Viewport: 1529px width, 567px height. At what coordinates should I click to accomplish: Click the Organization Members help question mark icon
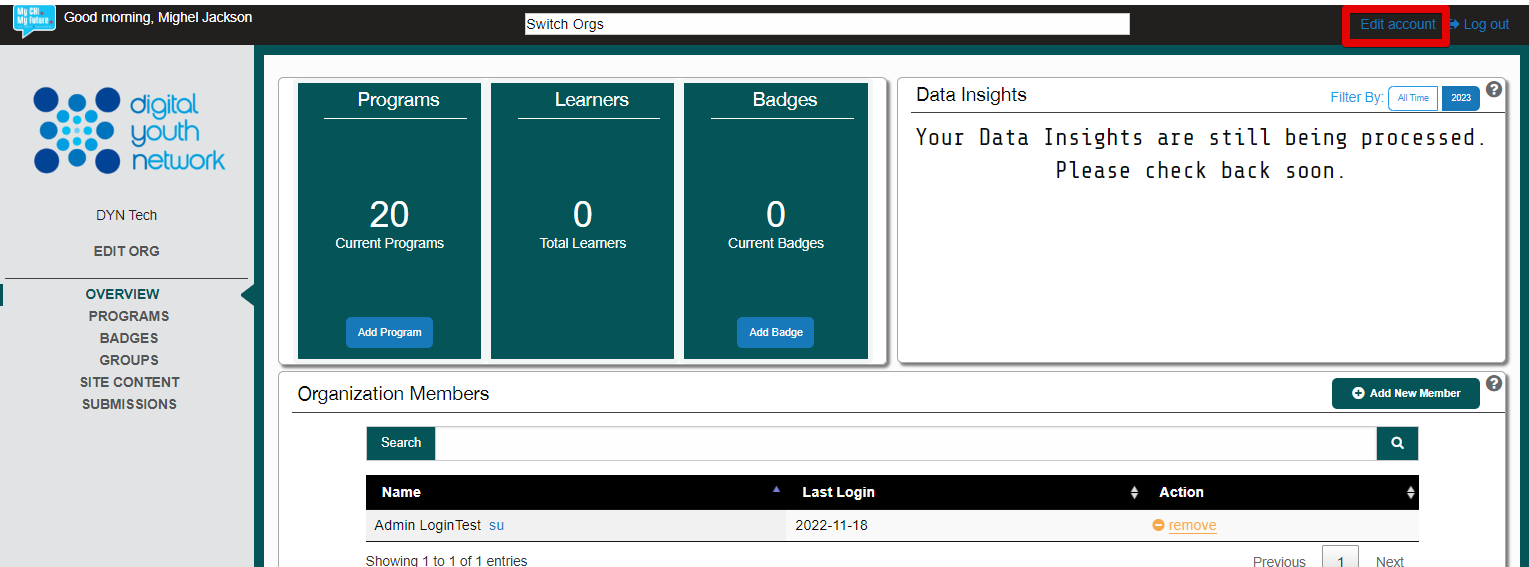1494,383
